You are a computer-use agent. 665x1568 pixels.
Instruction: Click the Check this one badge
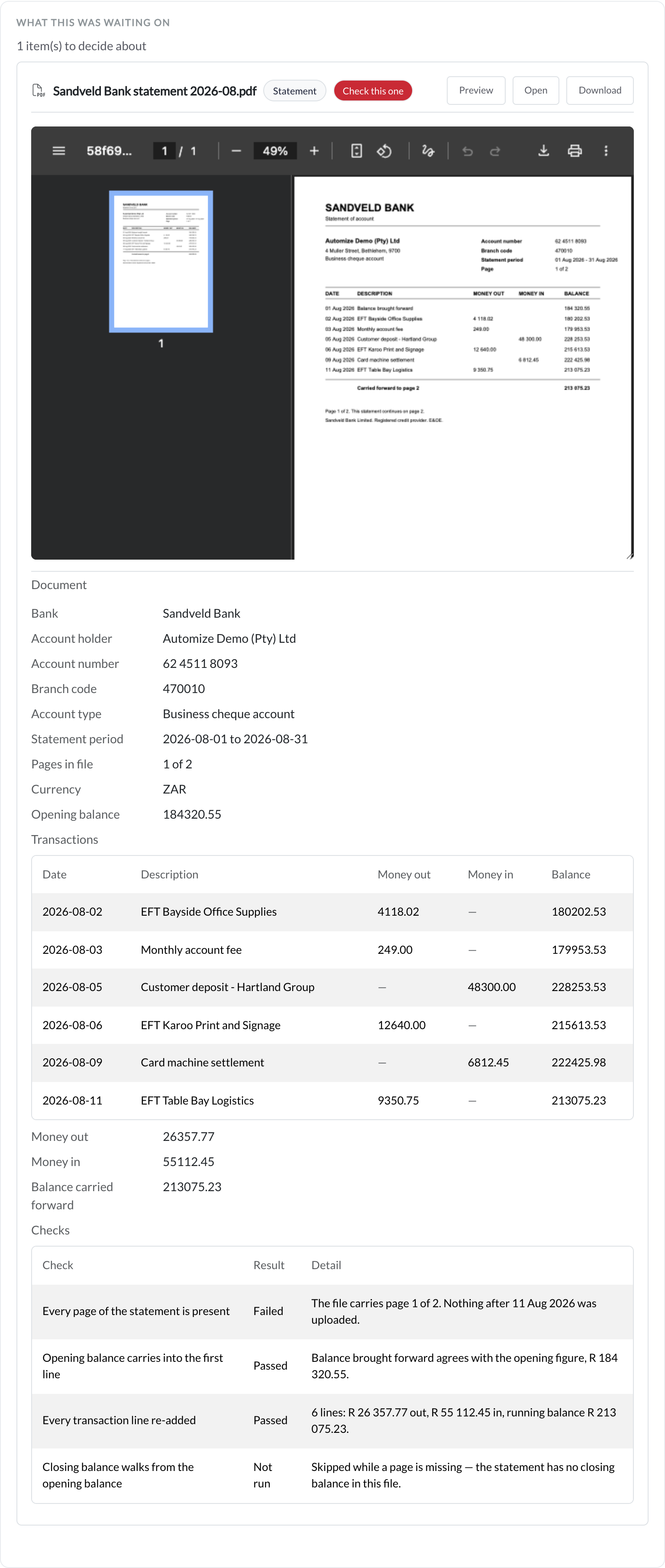point(373,91)
